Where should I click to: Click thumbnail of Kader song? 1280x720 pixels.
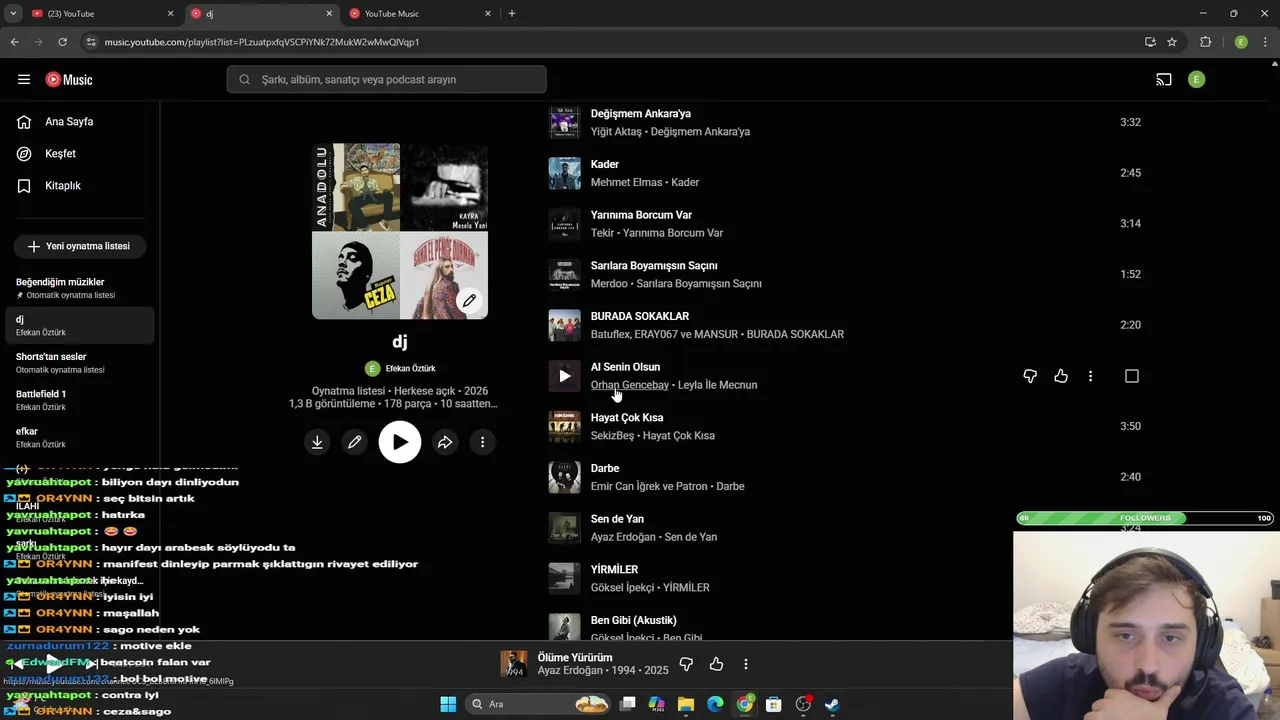coord(565,173)
